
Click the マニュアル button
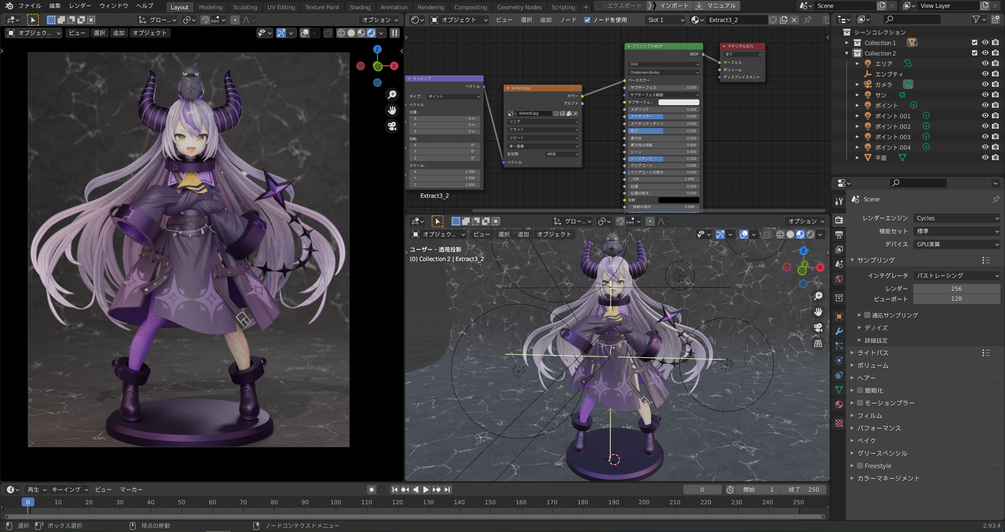click(x=719, y=6)
